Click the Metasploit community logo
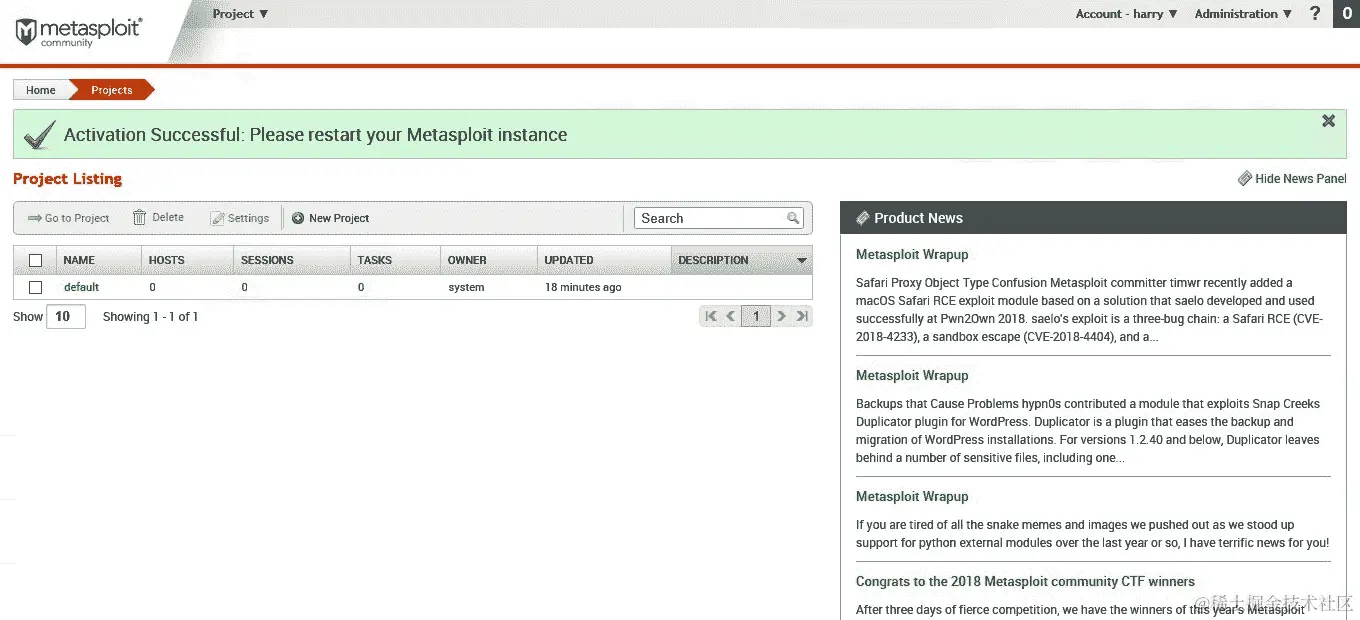 coord(77,32)
